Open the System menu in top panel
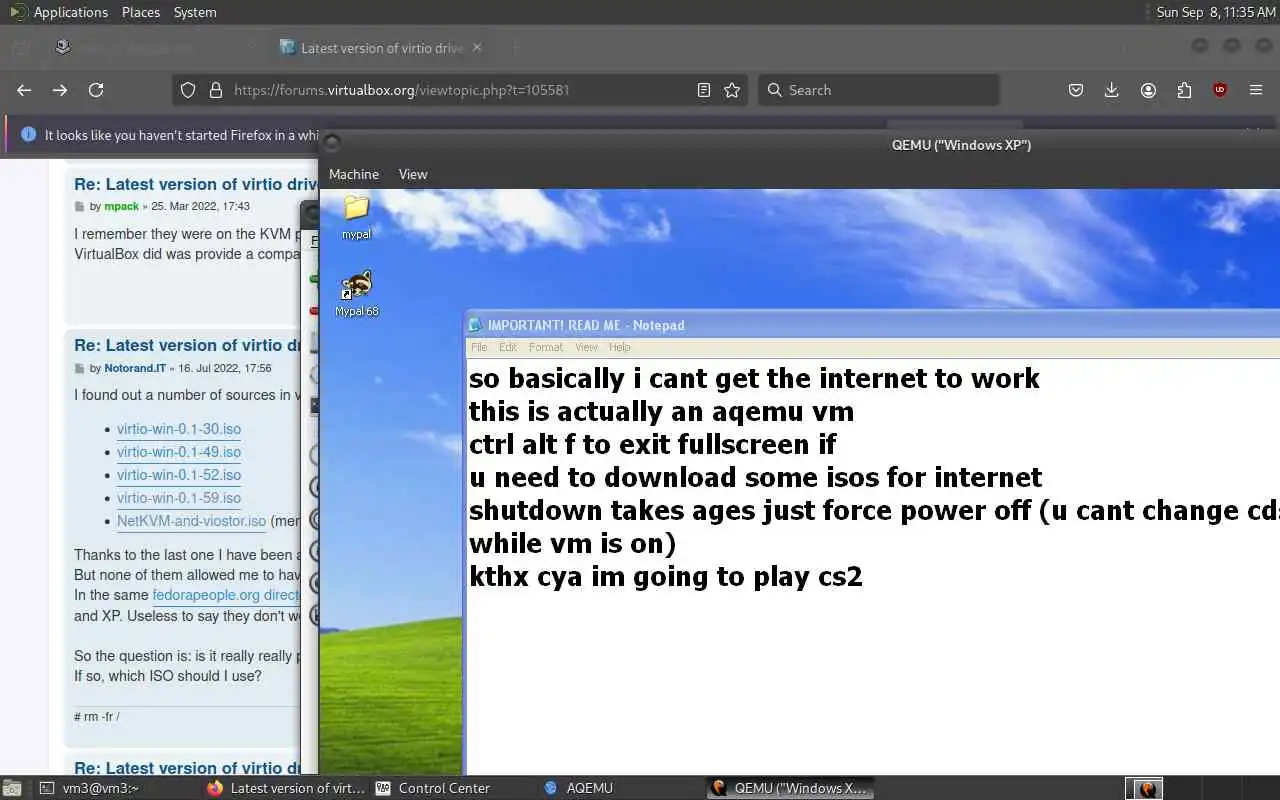The width and height of the screenshot is (1280, 800). [195, 12]
